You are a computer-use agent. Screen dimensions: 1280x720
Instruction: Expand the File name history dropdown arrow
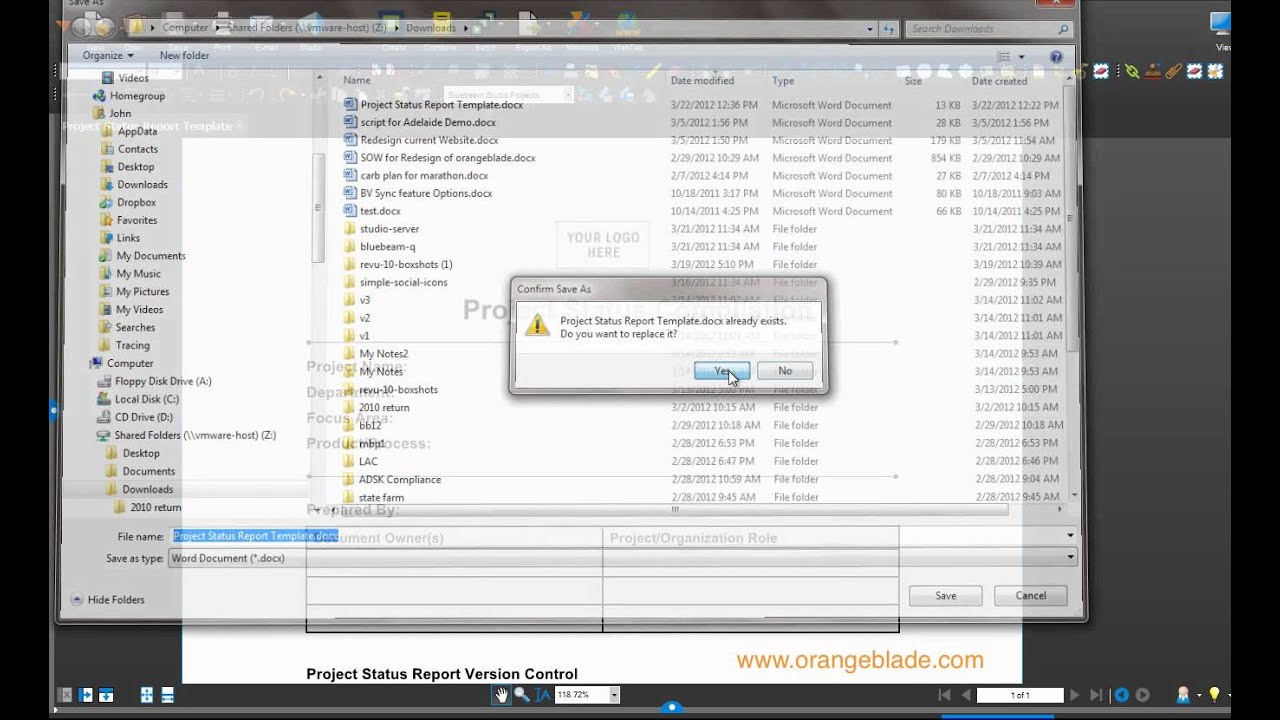click(1070, 536)
